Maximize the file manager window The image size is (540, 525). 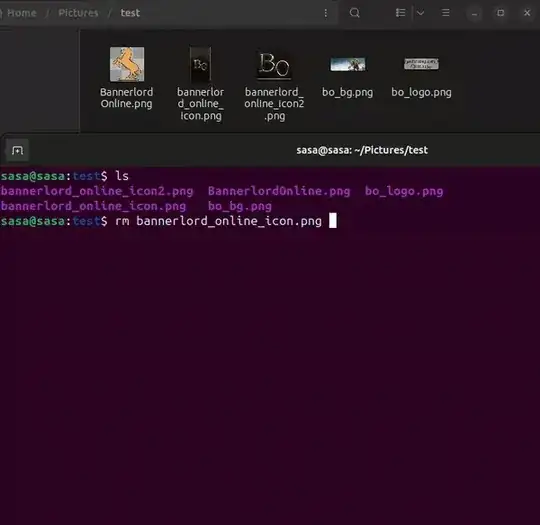(500, 13)
